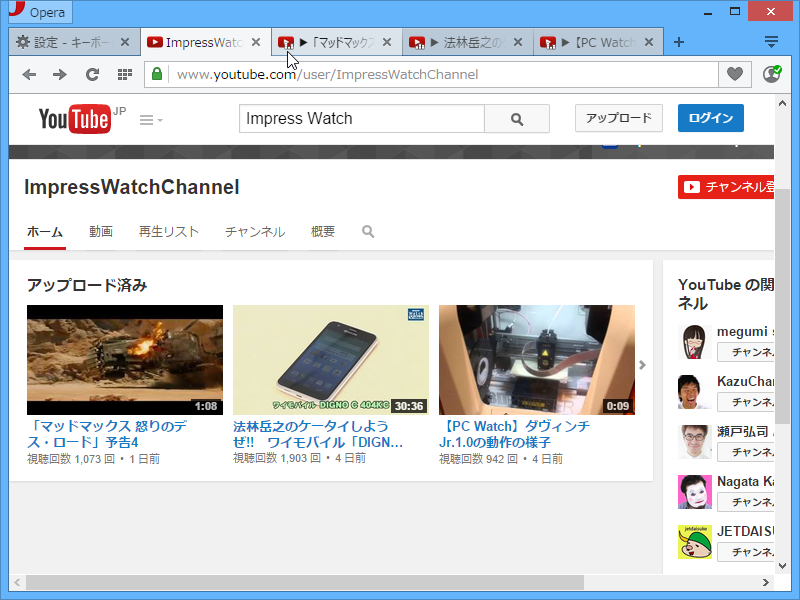Open the 法林岳之のケータイしようぜ!! video link
The image size is (800, 600).
pyautogui.click(x=318, y=434)
